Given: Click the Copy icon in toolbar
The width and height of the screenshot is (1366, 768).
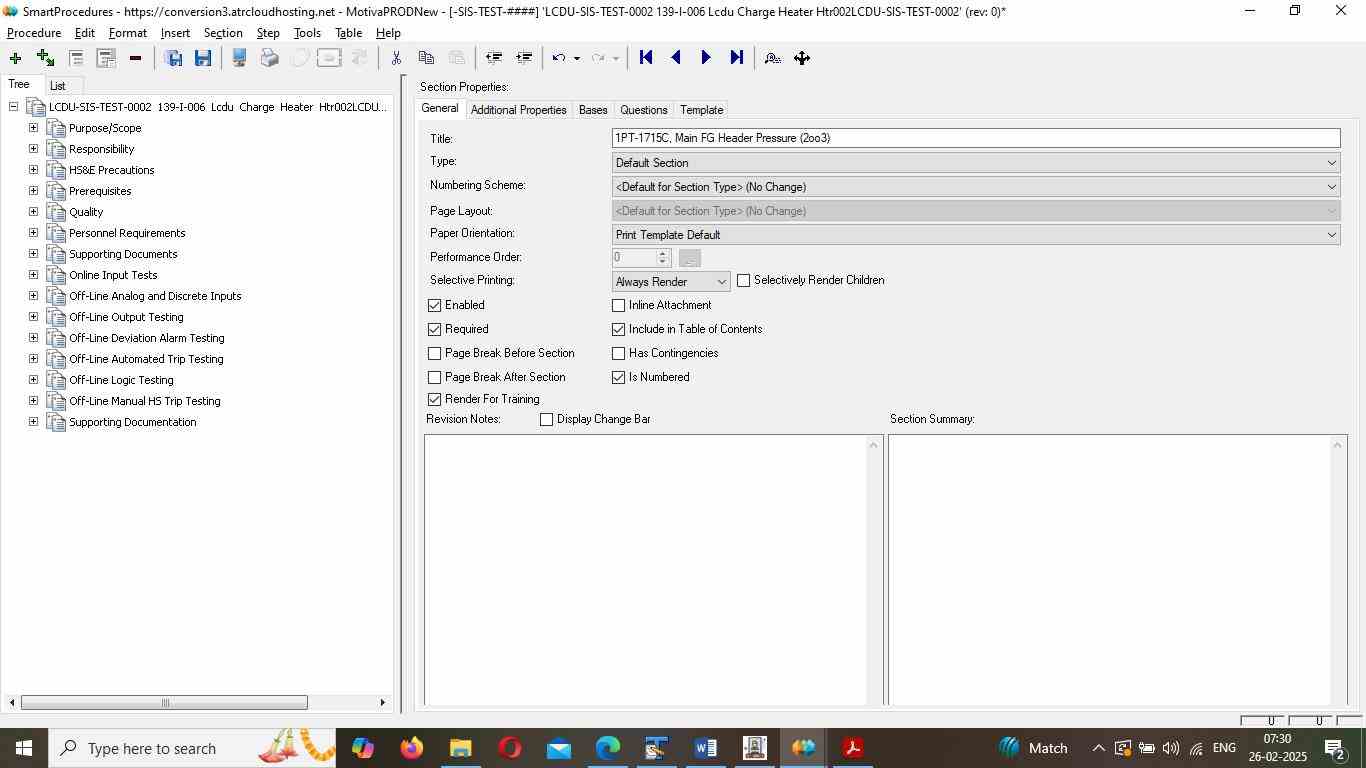Looking at the screenshot, I should click(x=426, y=58).
